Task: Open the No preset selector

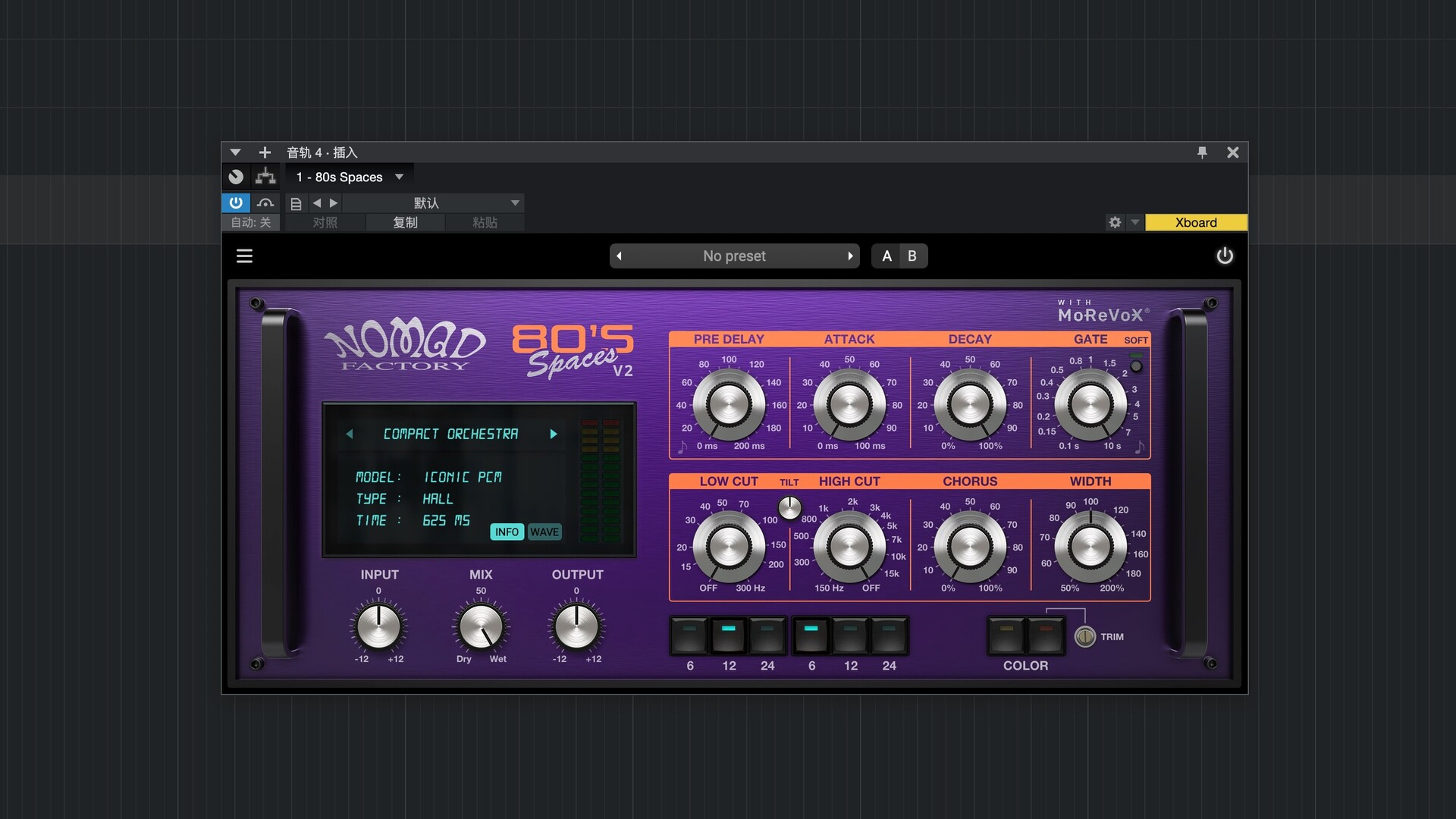Action: [x=734, y=256]
